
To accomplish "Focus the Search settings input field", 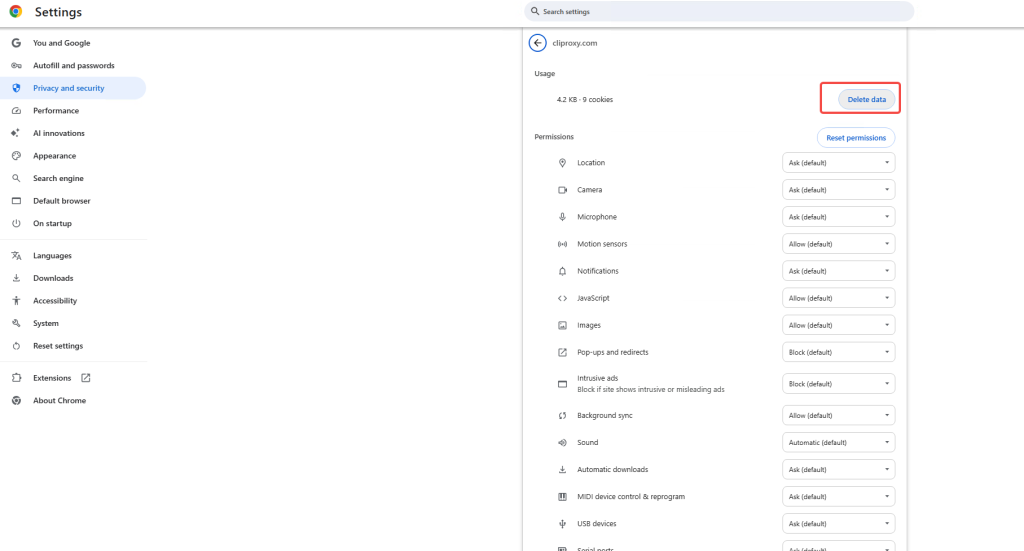I will click(x=720, y=12).
